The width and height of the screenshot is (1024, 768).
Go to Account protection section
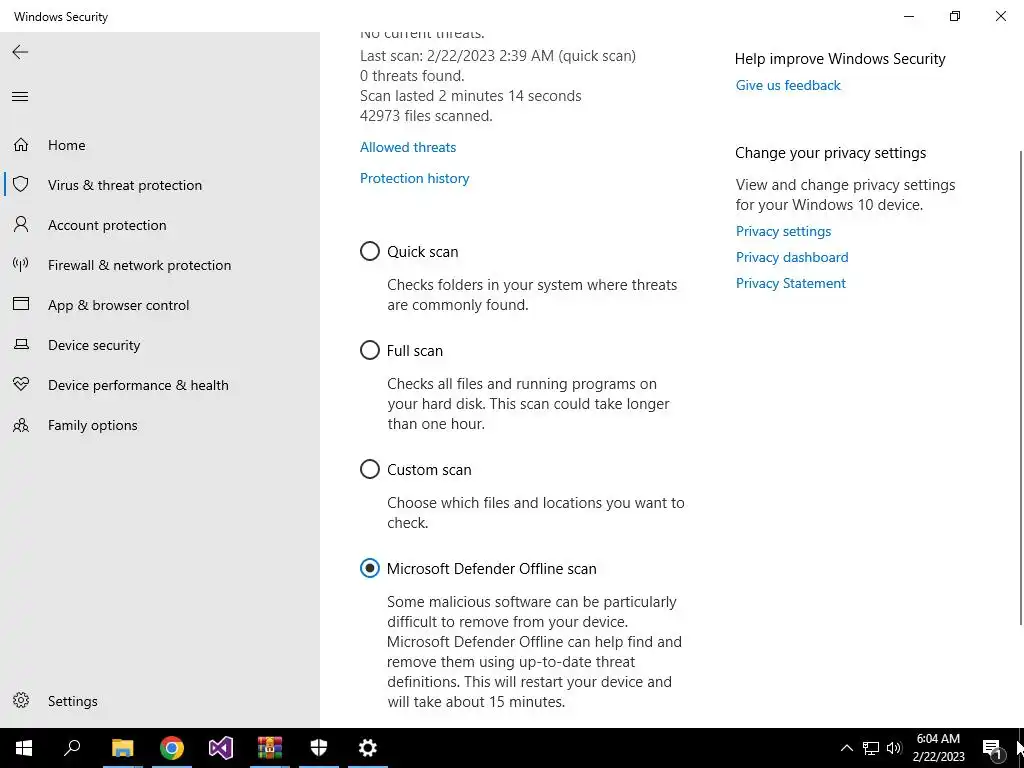(107, 225)
